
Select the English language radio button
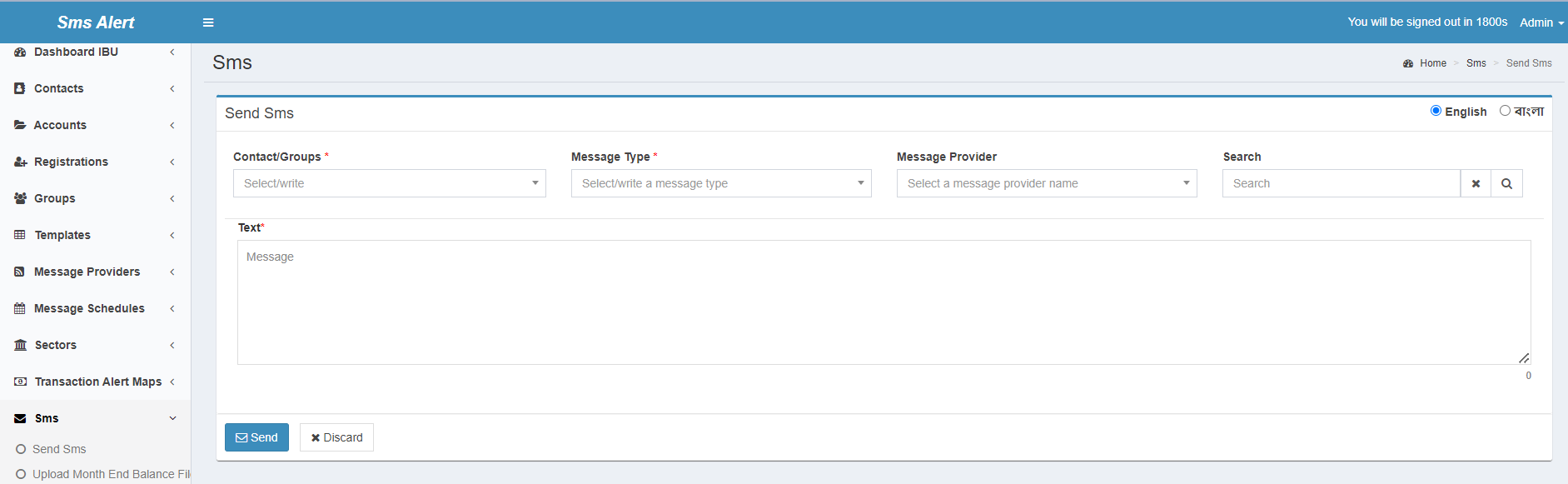(1436, 111)
